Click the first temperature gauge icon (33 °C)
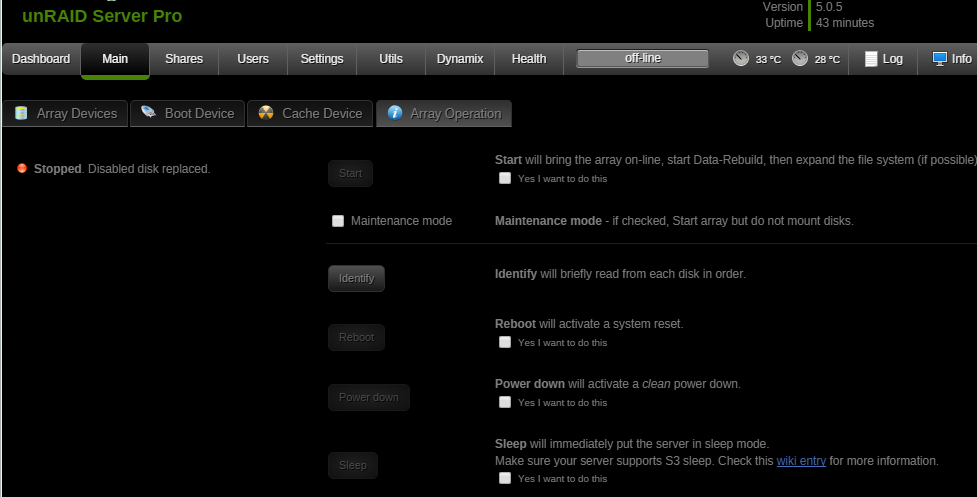This screenshot has height=497, width=977. pos(741,59)
